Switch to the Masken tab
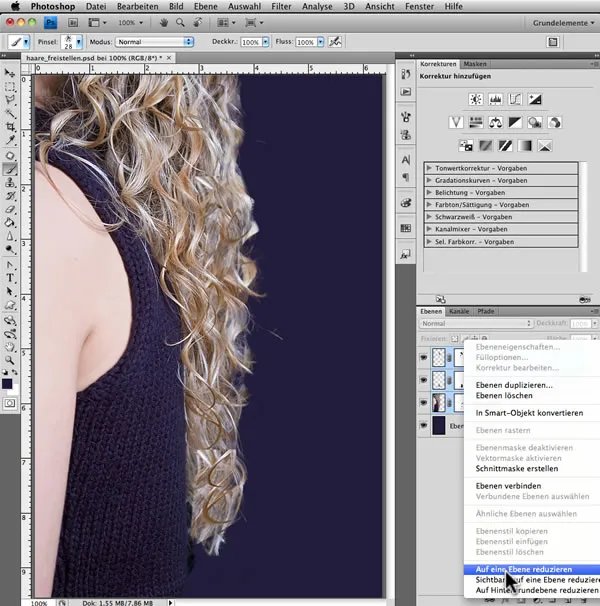Screen dimensions: 600x606 pos(475,63)
